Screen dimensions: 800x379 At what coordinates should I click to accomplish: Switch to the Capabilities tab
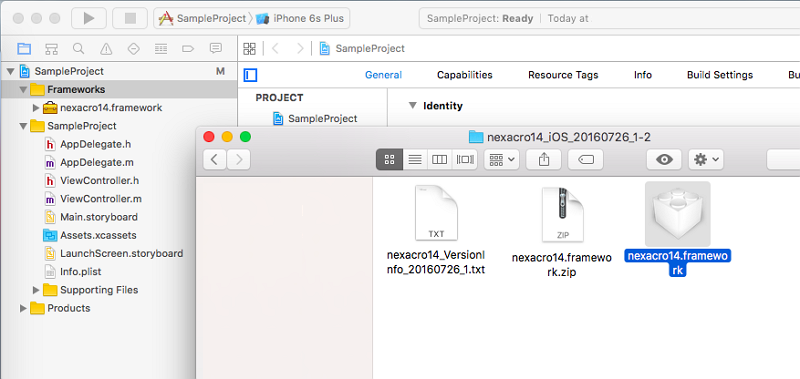pos(465,75)
